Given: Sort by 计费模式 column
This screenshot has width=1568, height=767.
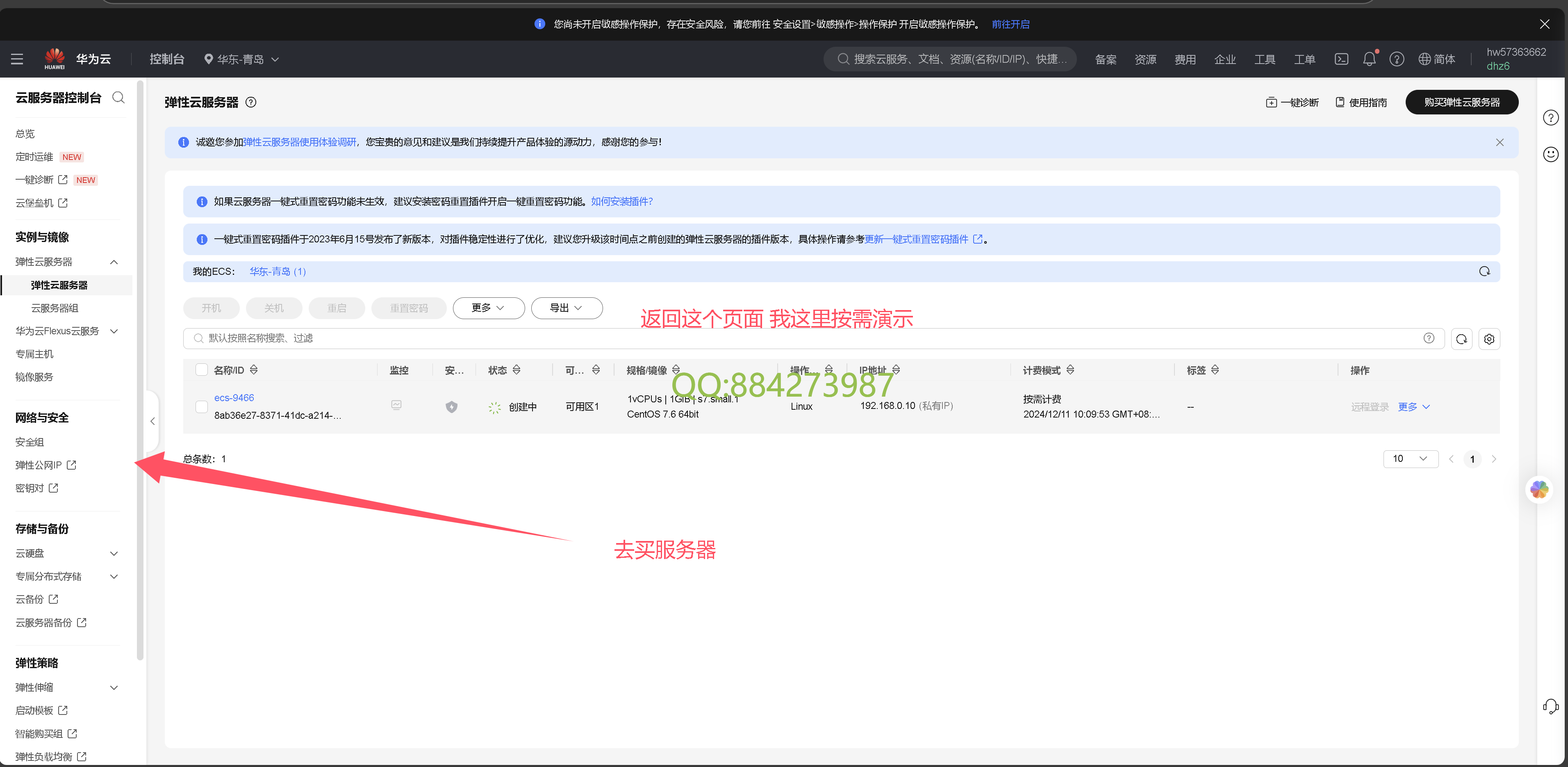Looking at the screenshot, I should point(1070,370).
